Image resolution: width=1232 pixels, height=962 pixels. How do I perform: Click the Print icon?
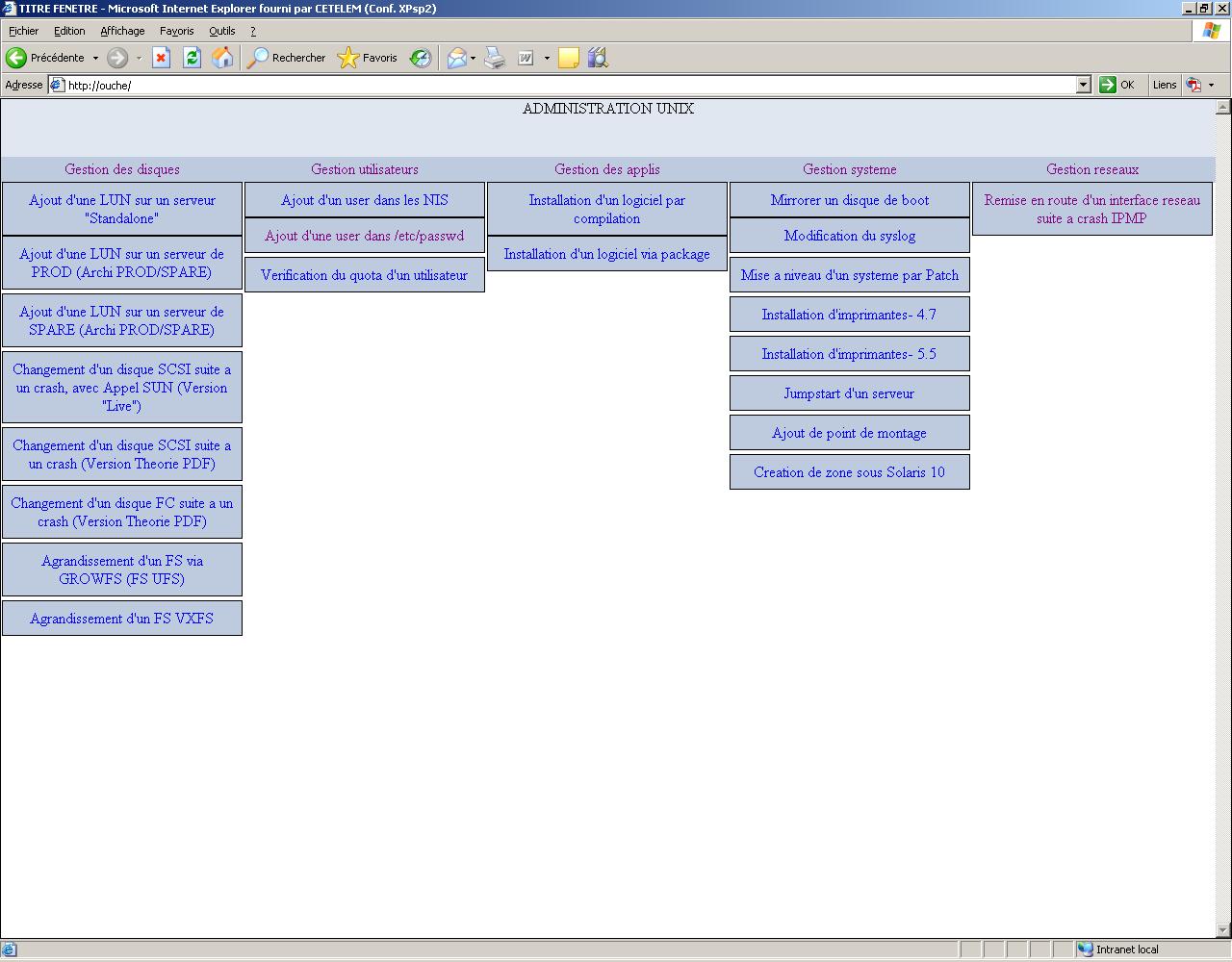(495, 58)
